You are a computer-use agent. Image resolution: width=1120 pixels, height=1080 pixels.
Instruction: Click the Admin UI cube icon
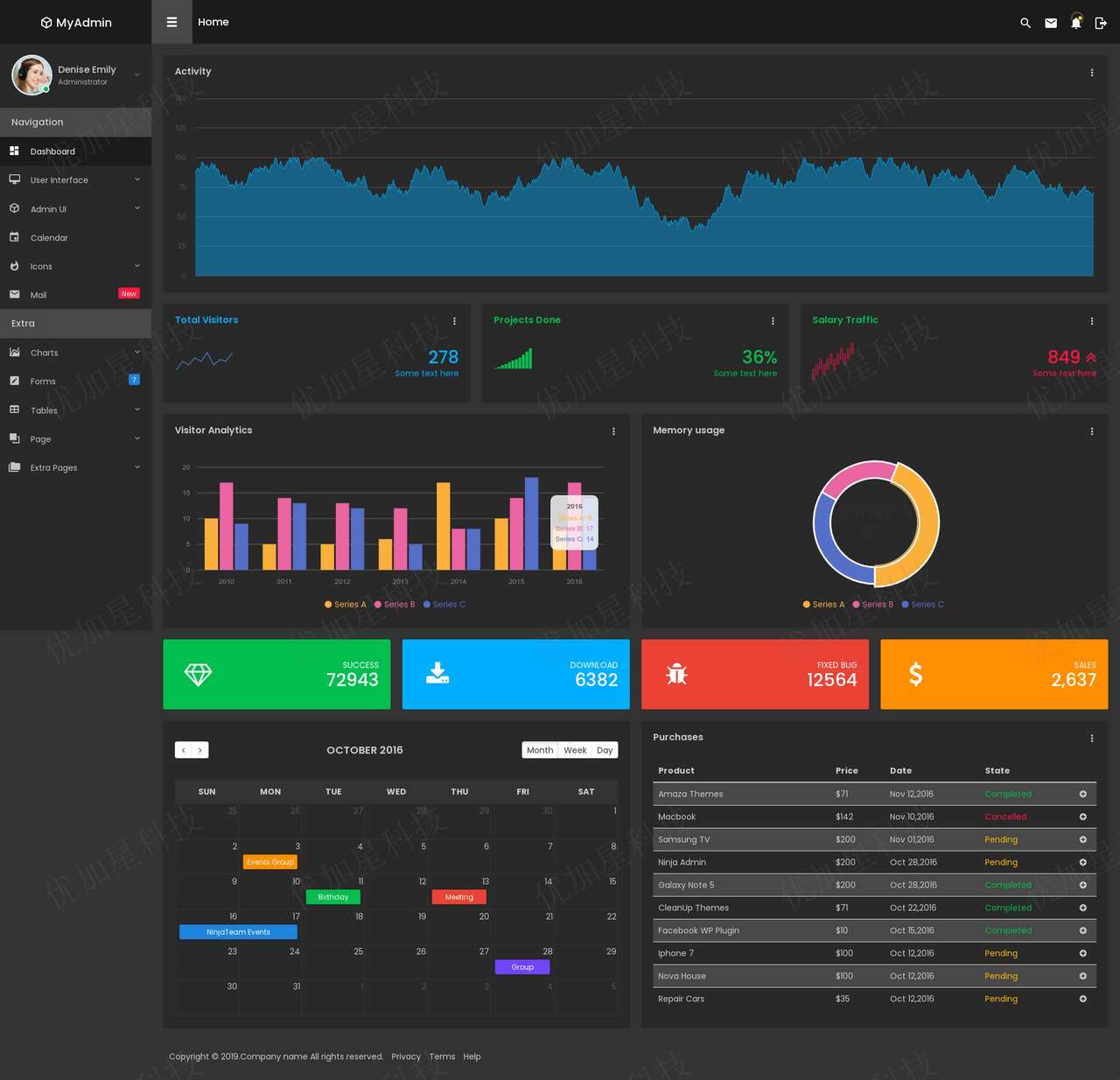(x=14, y=208)
